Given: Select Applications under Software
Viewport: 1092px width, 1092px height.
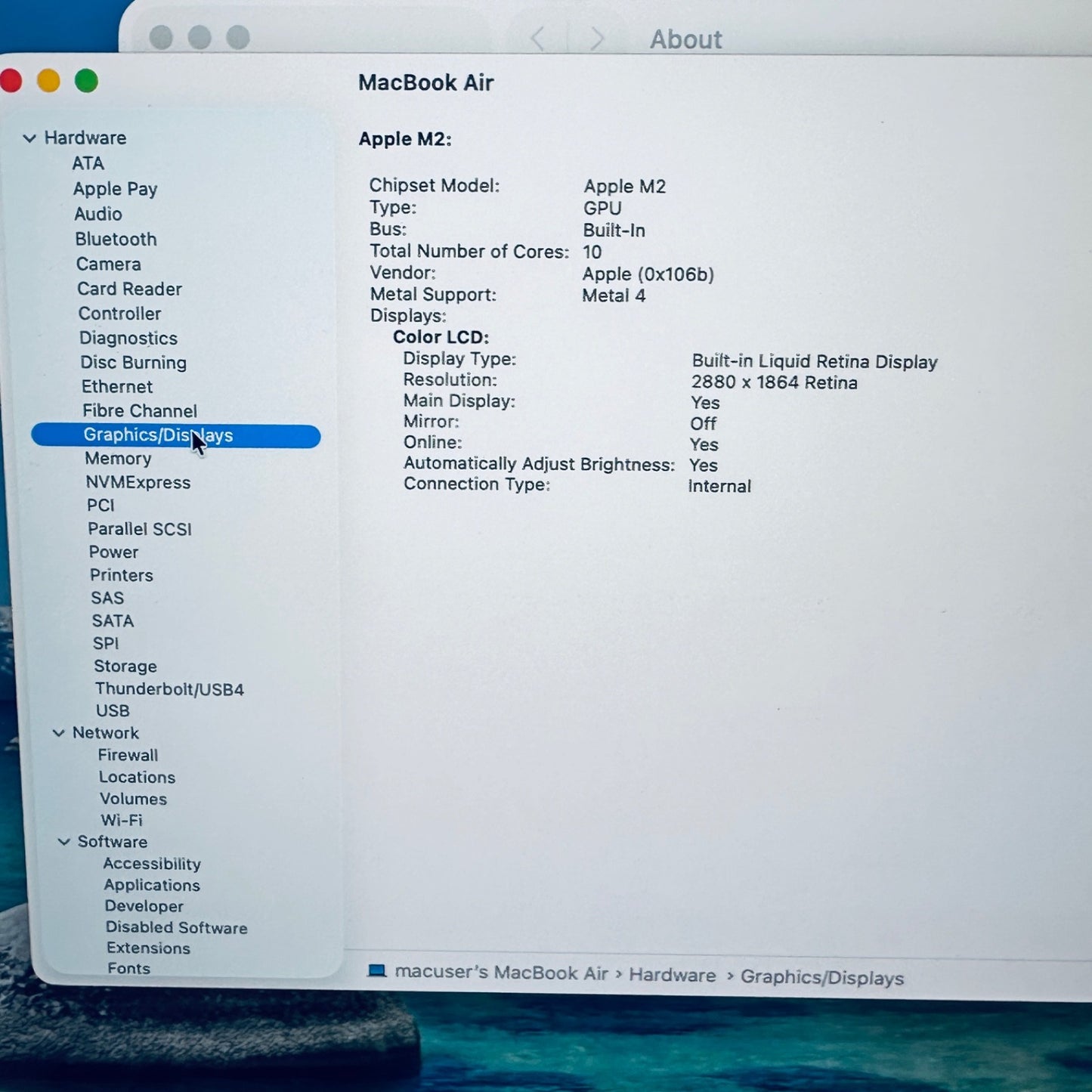Looking at the screenshot, I should [153, 886].
